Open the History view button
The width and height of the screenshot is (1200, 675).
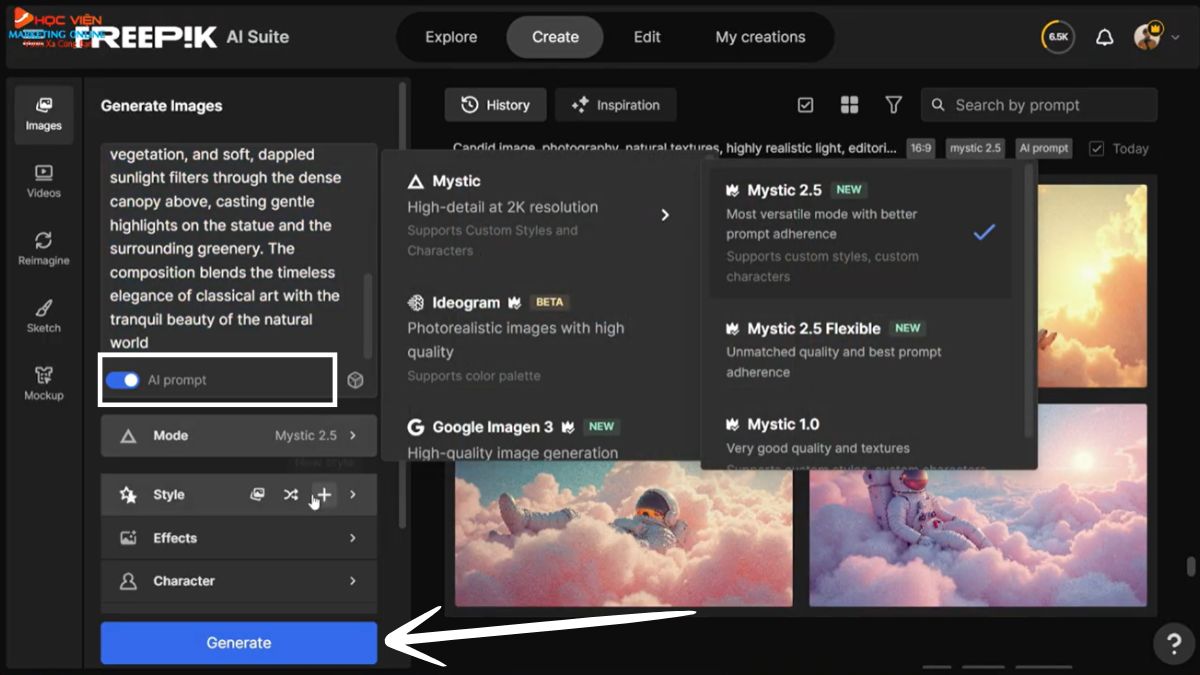[x=496, y=105]
